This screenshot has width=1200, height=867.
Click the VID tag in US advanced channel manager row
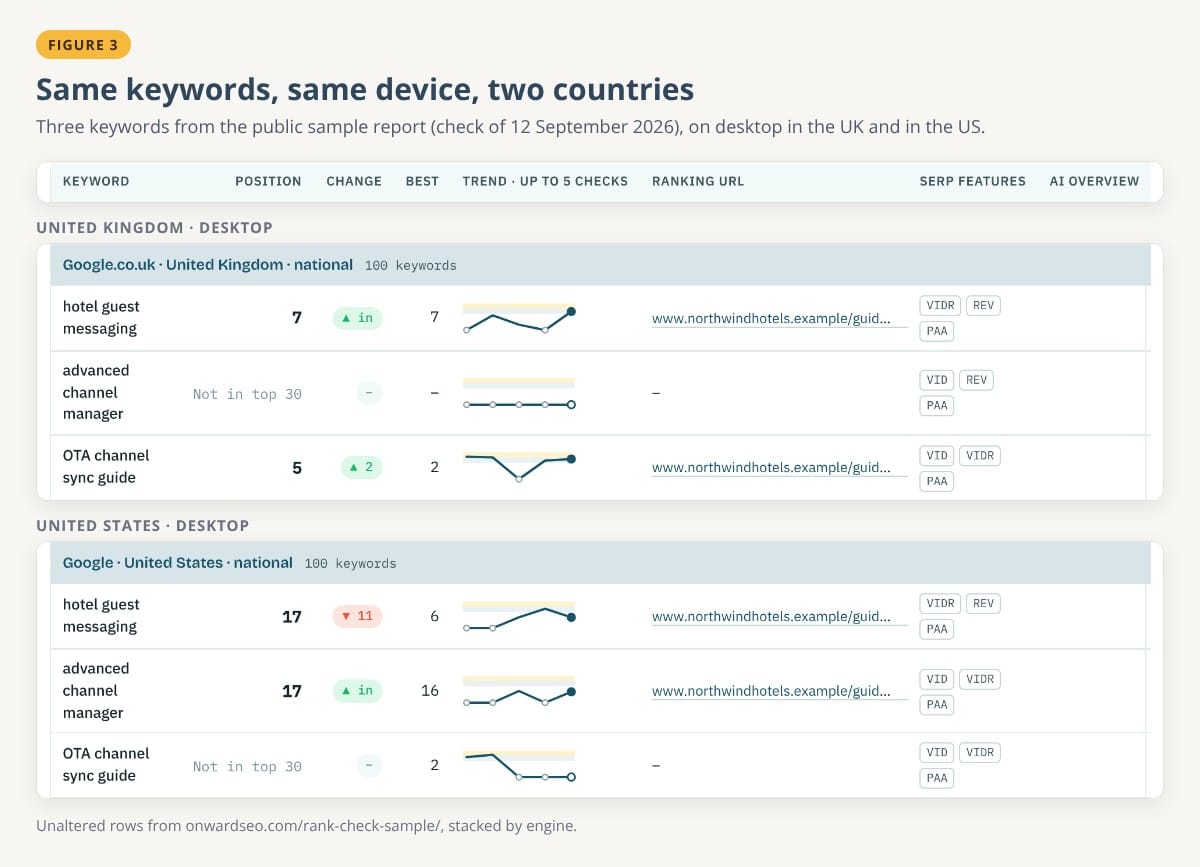pyautogui.click(x=937, y=679)
